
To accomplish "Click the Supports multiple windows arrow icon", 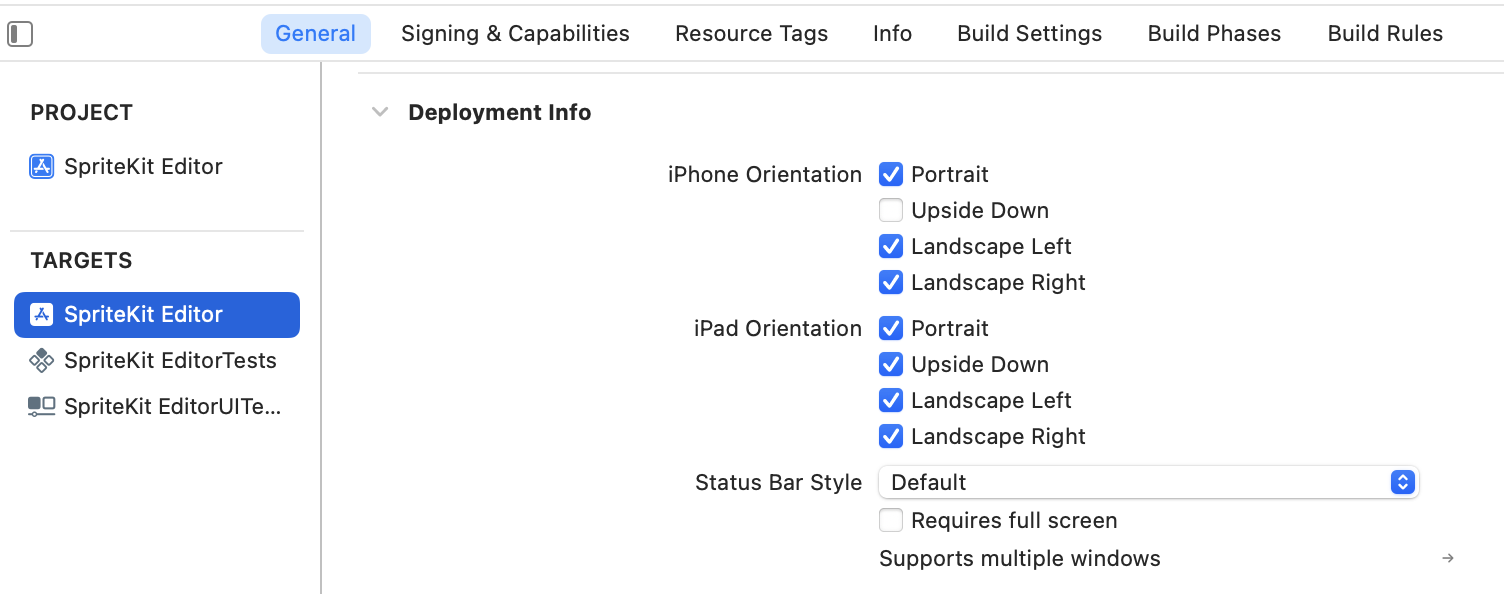I will click(x=1448, y=558).
